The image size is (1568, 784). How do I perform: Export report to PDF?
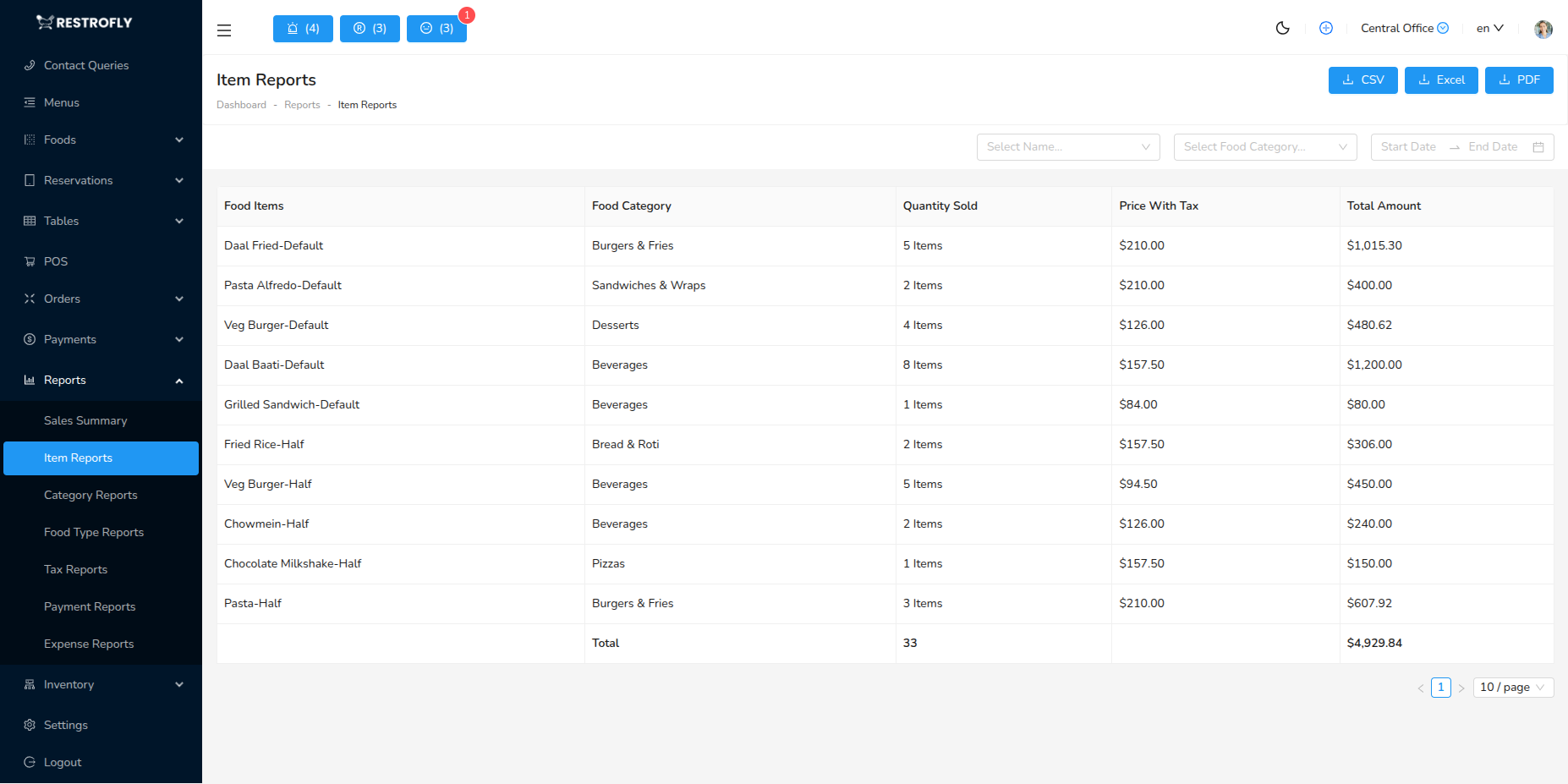[1518, 80]
